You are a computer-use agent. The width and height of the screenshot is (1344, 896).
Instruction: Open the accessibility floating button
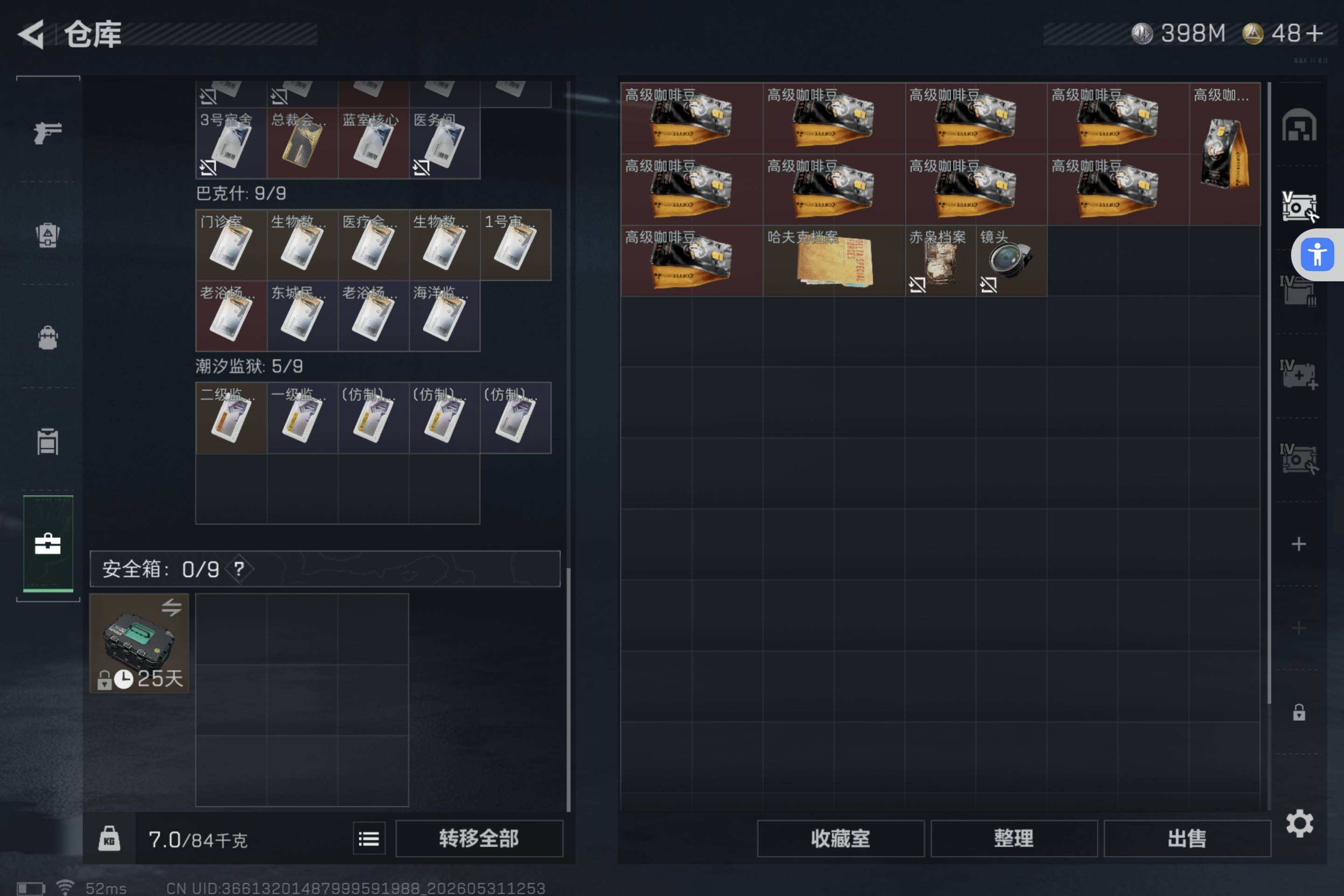pyautogui.click(x=1317, y=254)
